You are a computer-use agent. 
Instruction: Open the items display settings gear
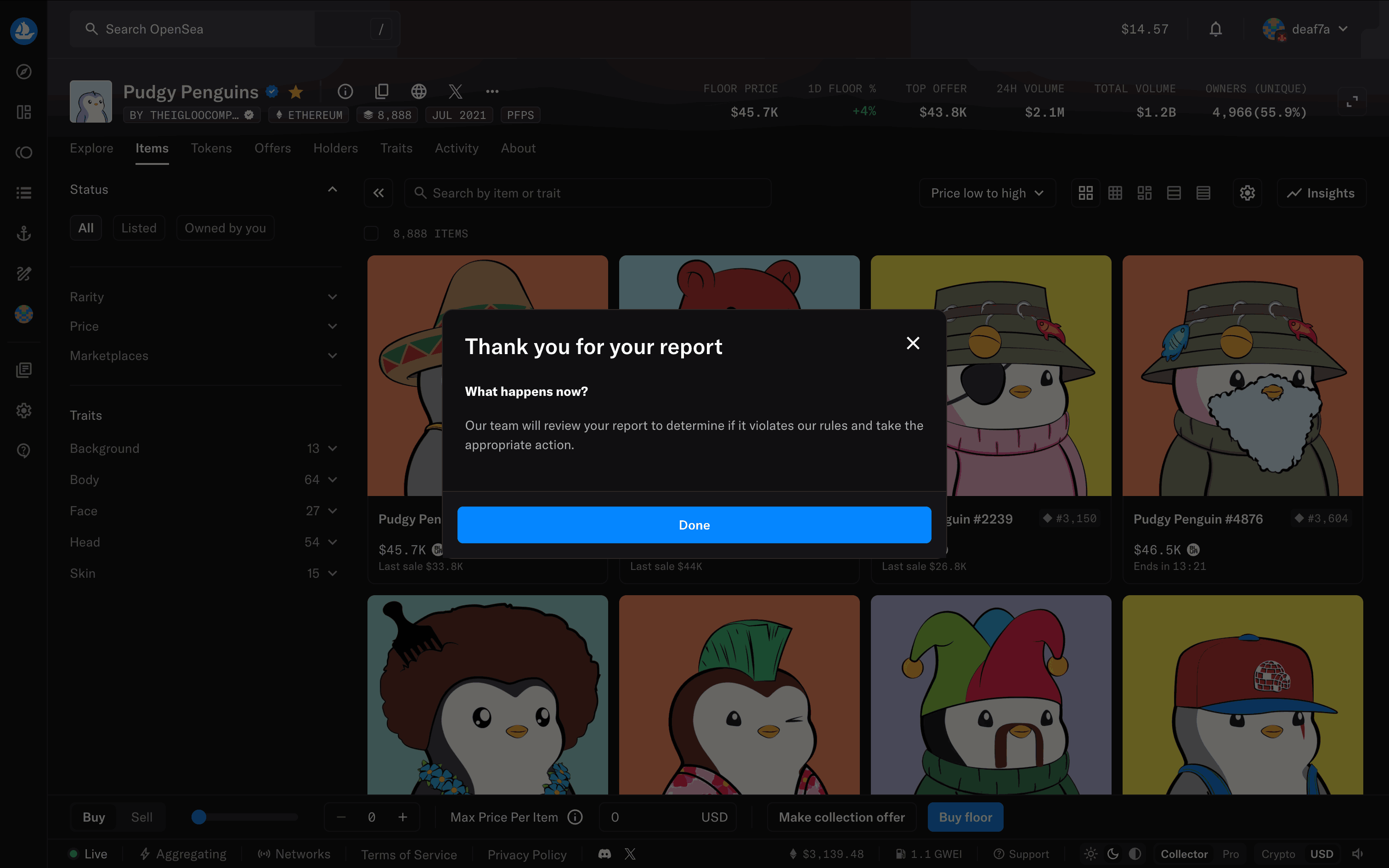tap(1247, 193)
